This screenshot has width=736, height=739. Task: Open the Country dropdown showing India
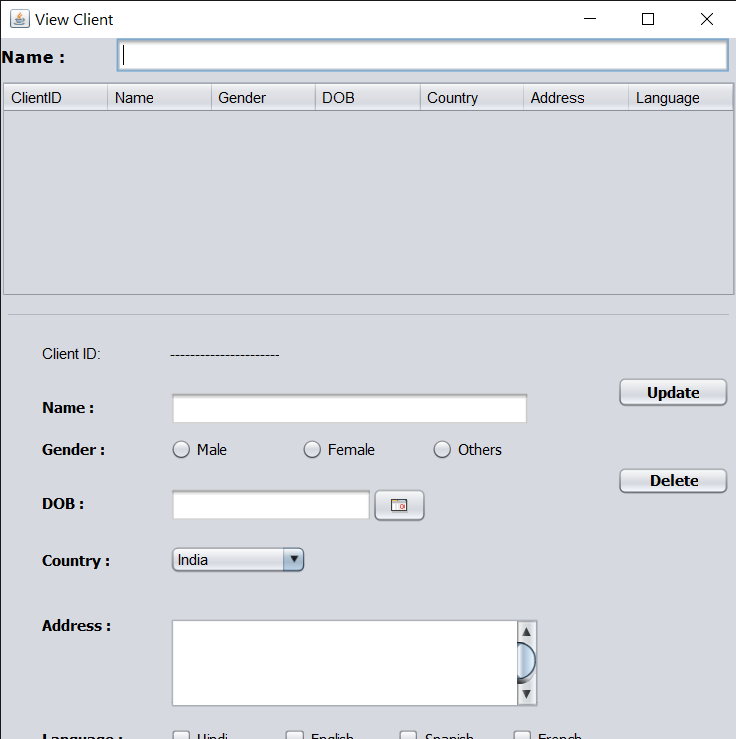click(238, 560)
